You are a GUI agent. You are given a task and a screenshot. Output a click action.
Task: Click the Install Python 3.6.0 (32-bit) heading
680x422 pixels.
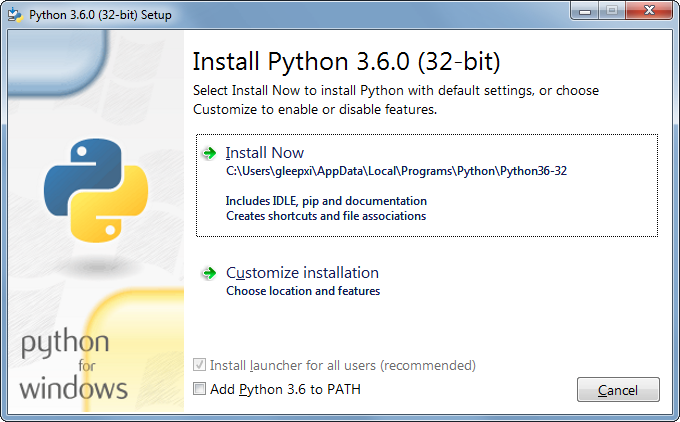[347, 62]
